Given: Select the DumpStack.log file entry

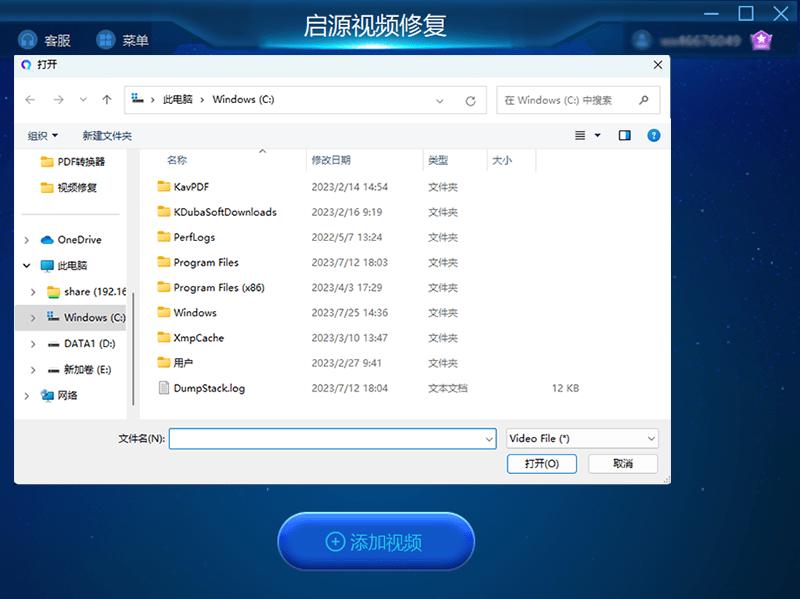Looking at the screenshot, I should 208,389.
